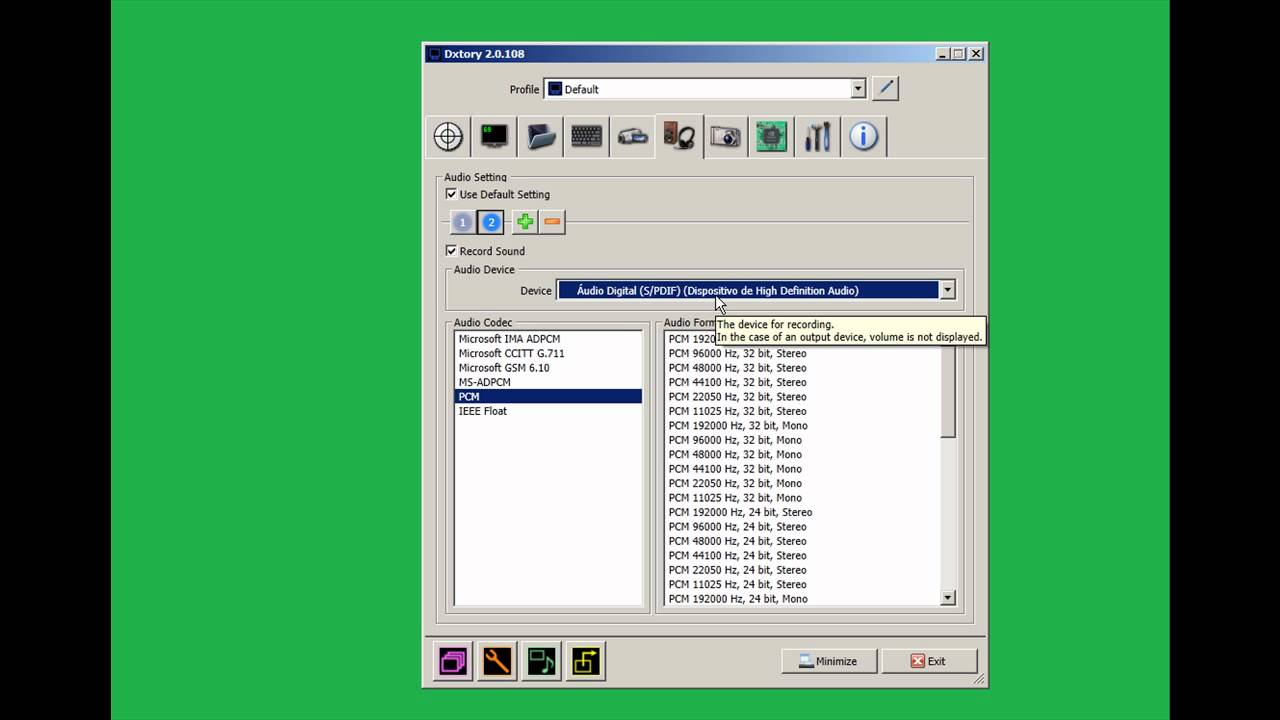Click the Minimize button
Viewport: 1280px width, 720px height.
pos(828,661)
